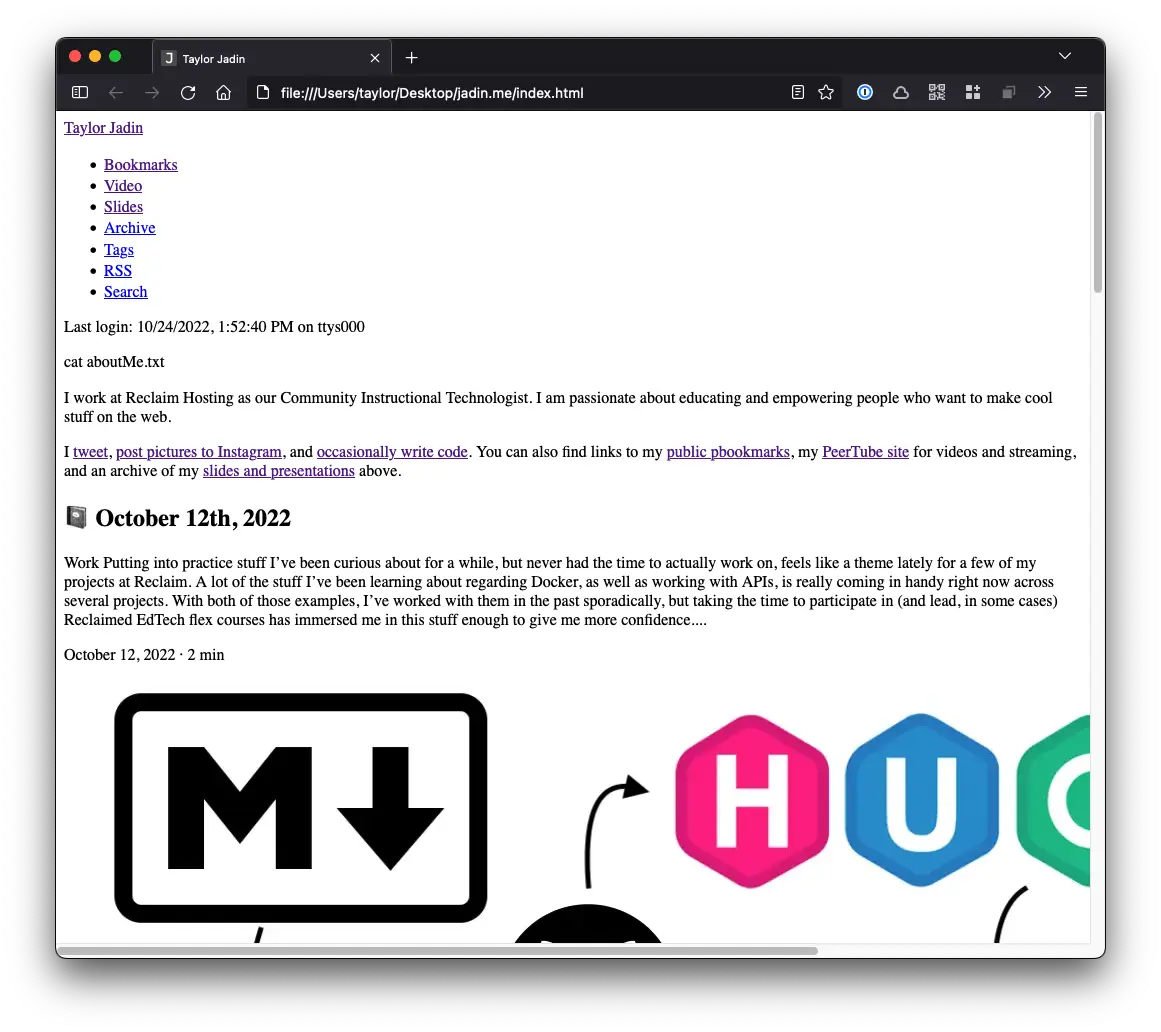Click the horizontal page scrollbar thumb
The height and width of the screenshot is (1032, 1161).
coord(438,951)
